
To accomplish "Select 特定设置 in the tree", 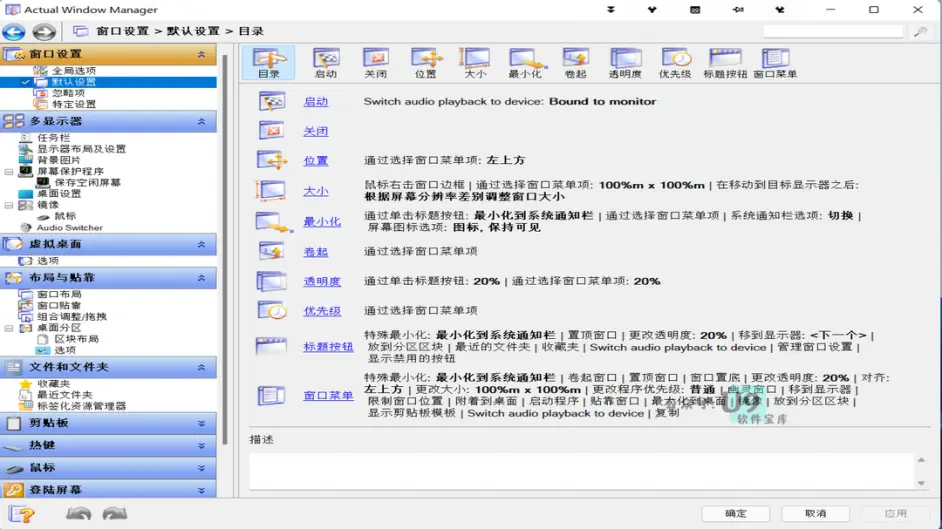I will [73, 104].
